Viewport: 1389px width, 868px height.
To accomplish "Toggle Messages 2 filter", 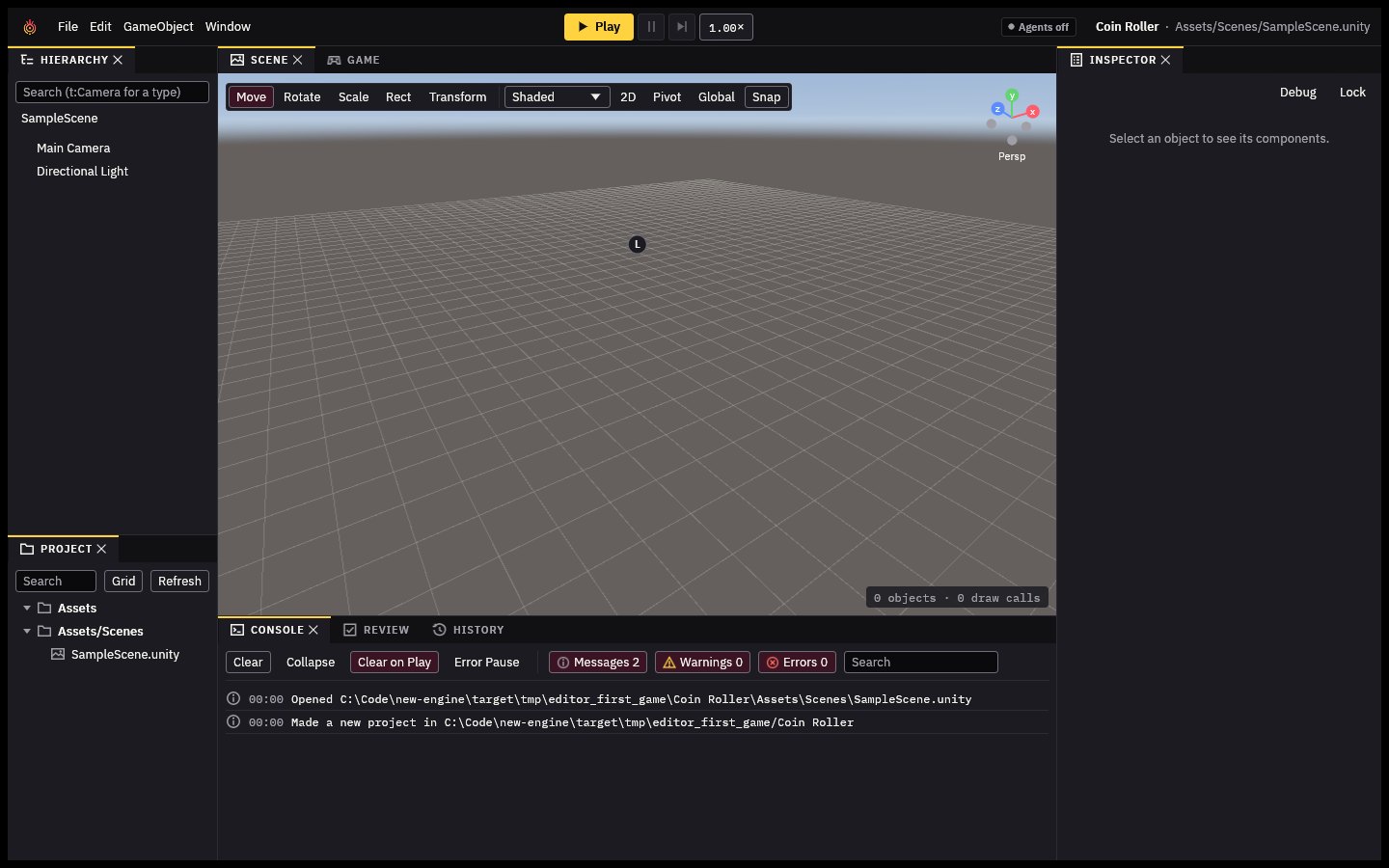I will click(598, 662).
